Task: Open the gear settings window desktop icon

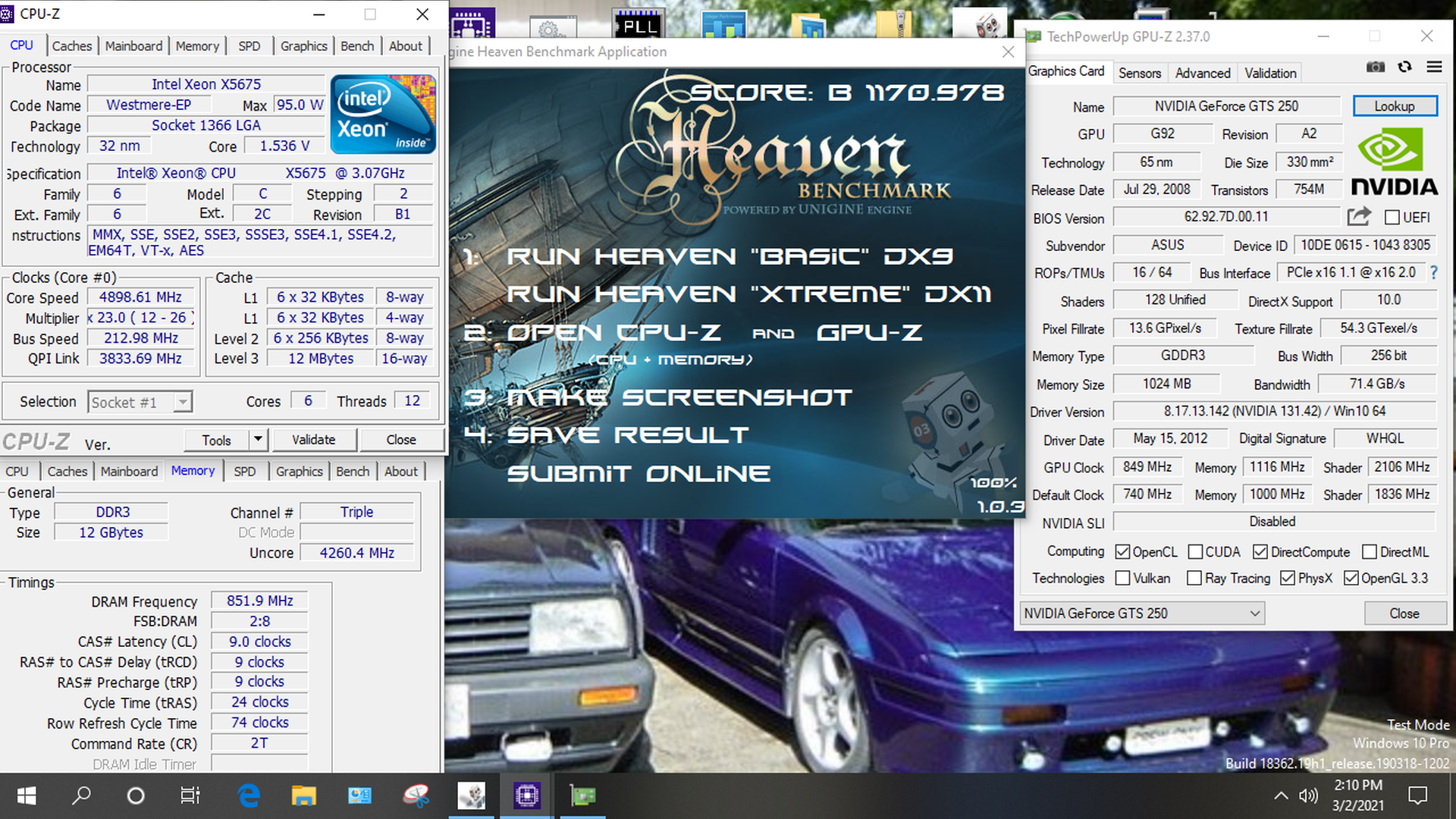Action: [551, 27]
